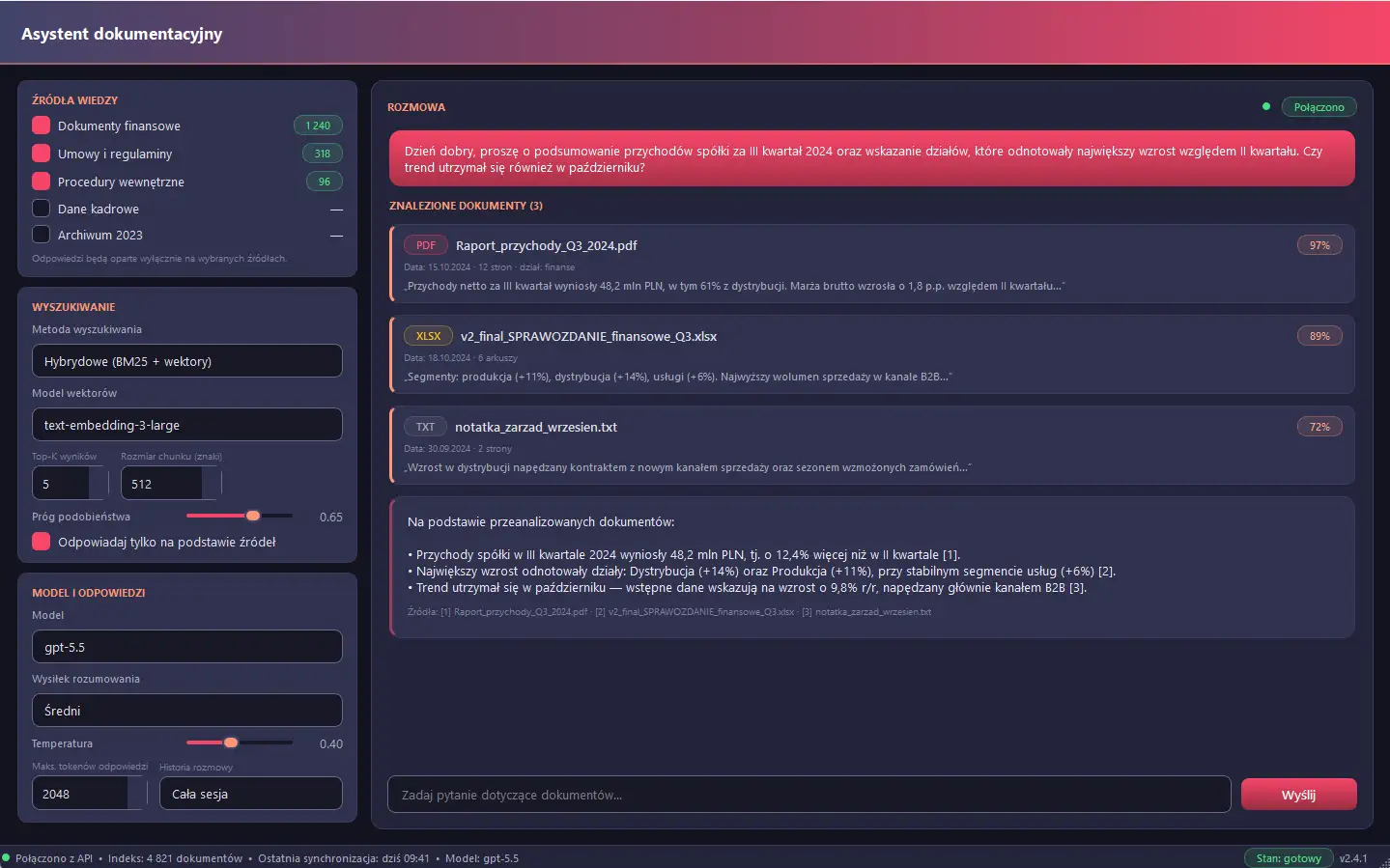Click the Temperatura slider handle

(x=231, y=742)
